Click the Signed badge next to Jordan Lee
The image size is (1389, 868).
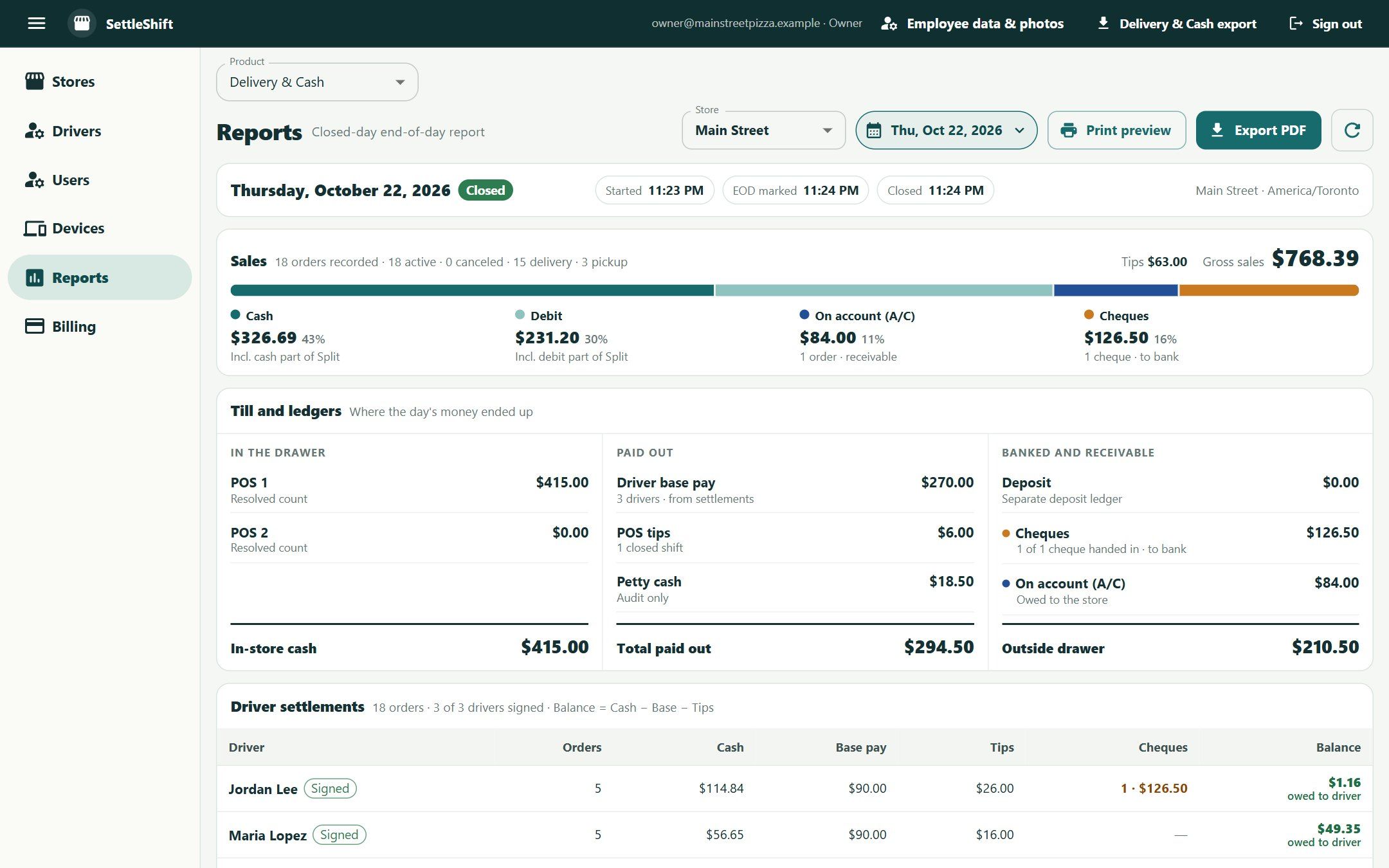(x=330, y=788)
